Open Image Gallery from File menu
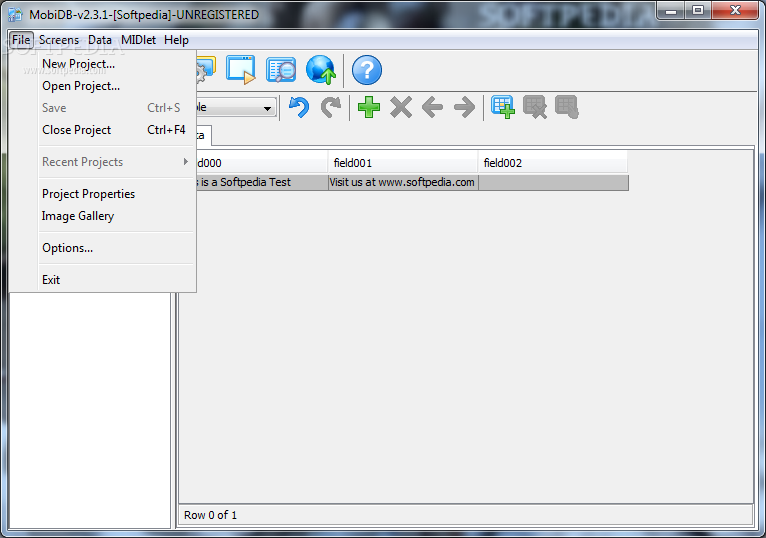The height and width of the screenshot is (538, 766). [x=117, y=216]
